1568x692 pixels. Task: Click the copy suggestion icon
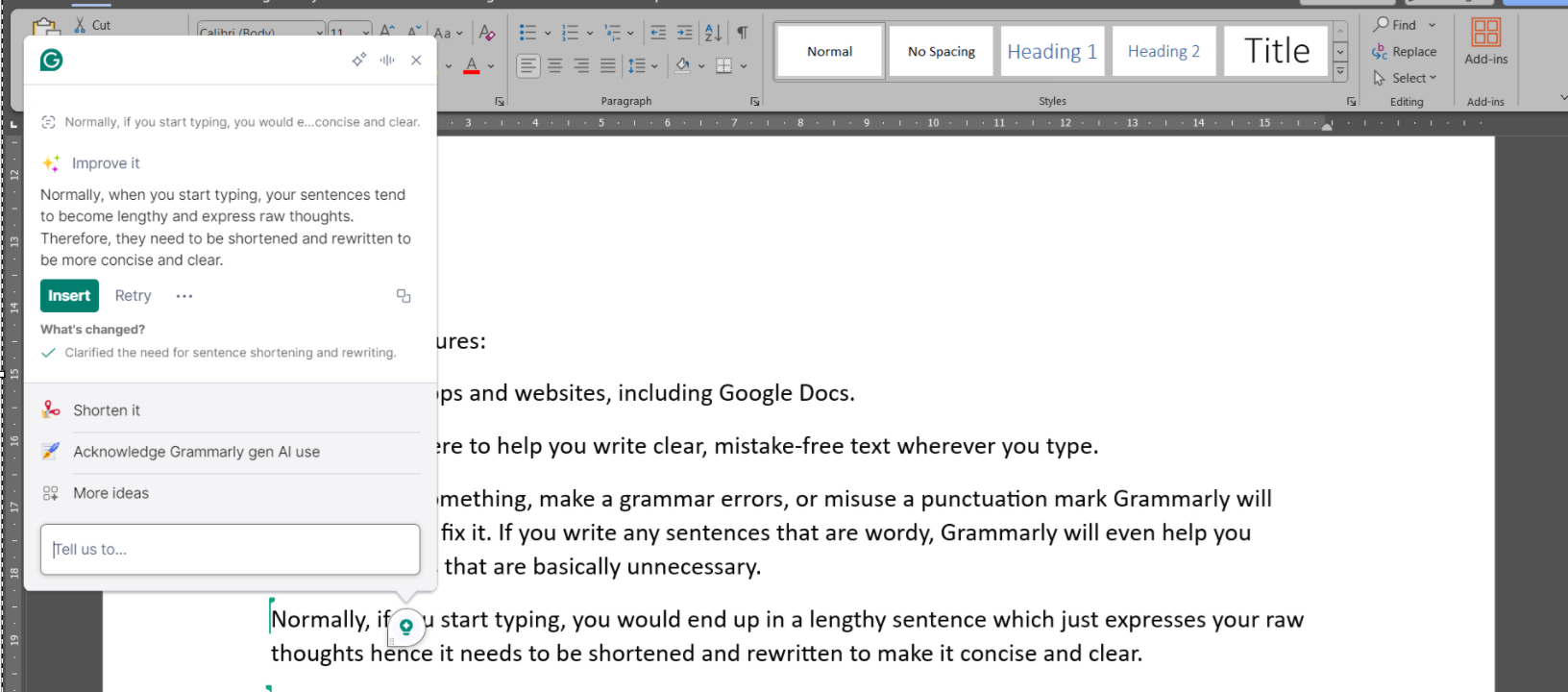(x=404, y=296)
